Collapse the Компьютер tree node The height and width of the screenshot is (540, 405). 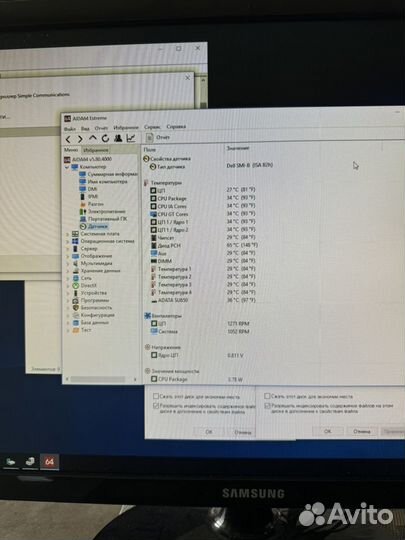pyautogui.click(x=67, y=167)
